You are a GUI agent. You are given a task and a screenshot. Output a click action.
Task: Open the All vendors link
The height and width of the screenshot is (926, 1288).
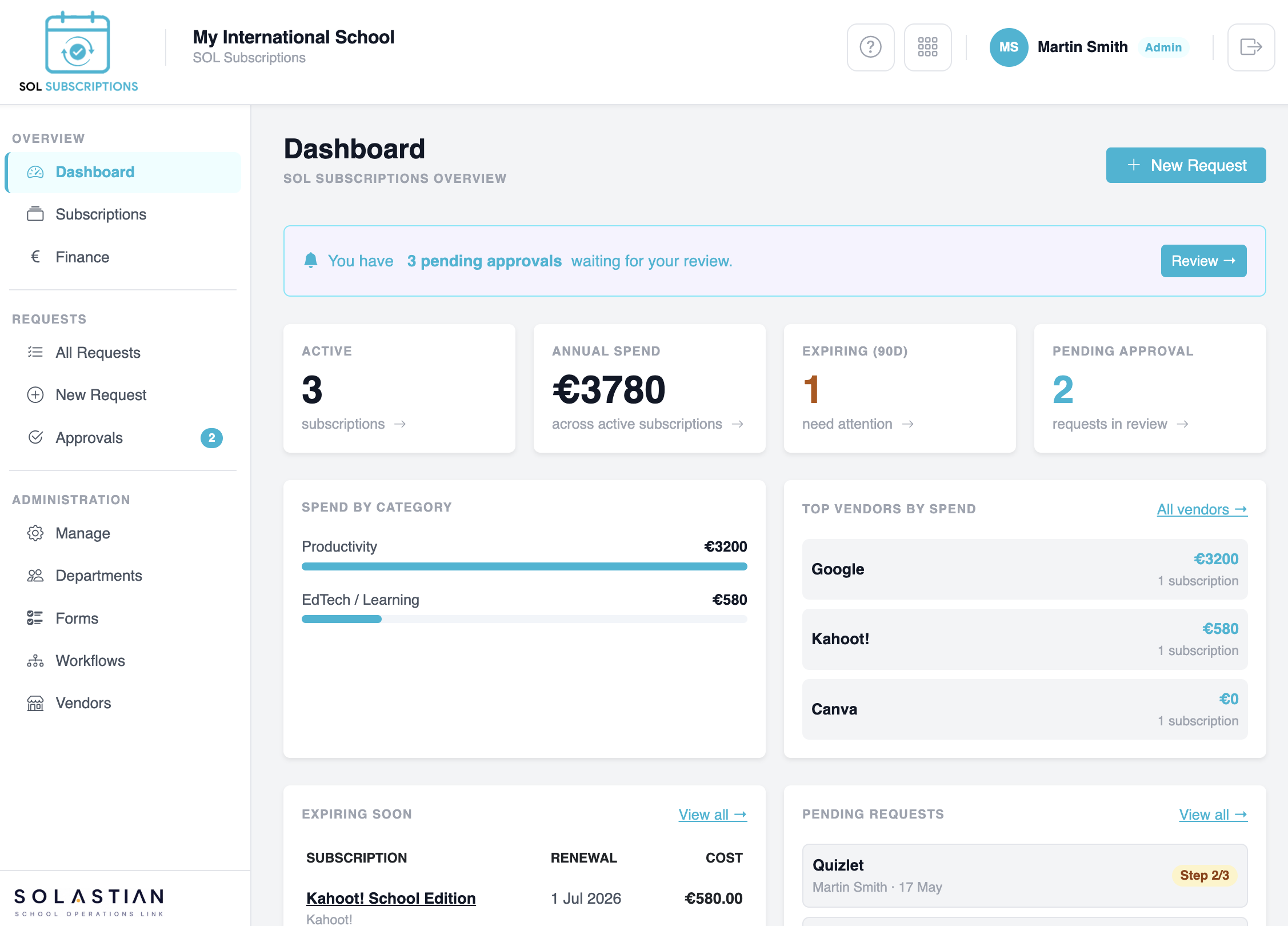1202,509
